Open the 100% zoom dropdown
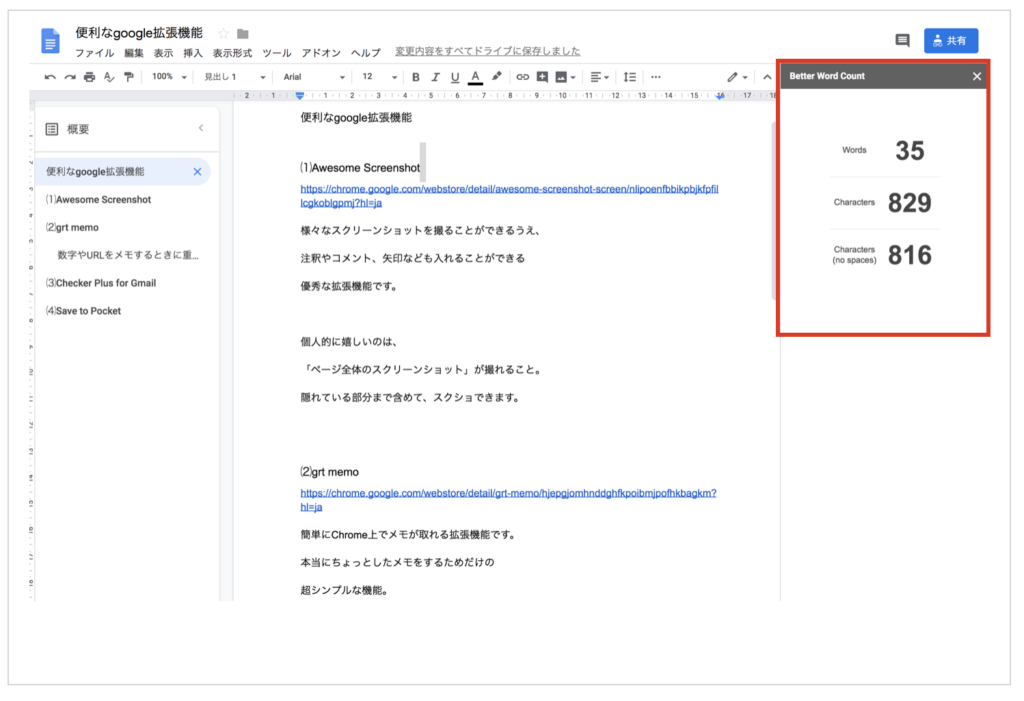The height and width of the screenshot is (701, 1024). click(169, 77)
